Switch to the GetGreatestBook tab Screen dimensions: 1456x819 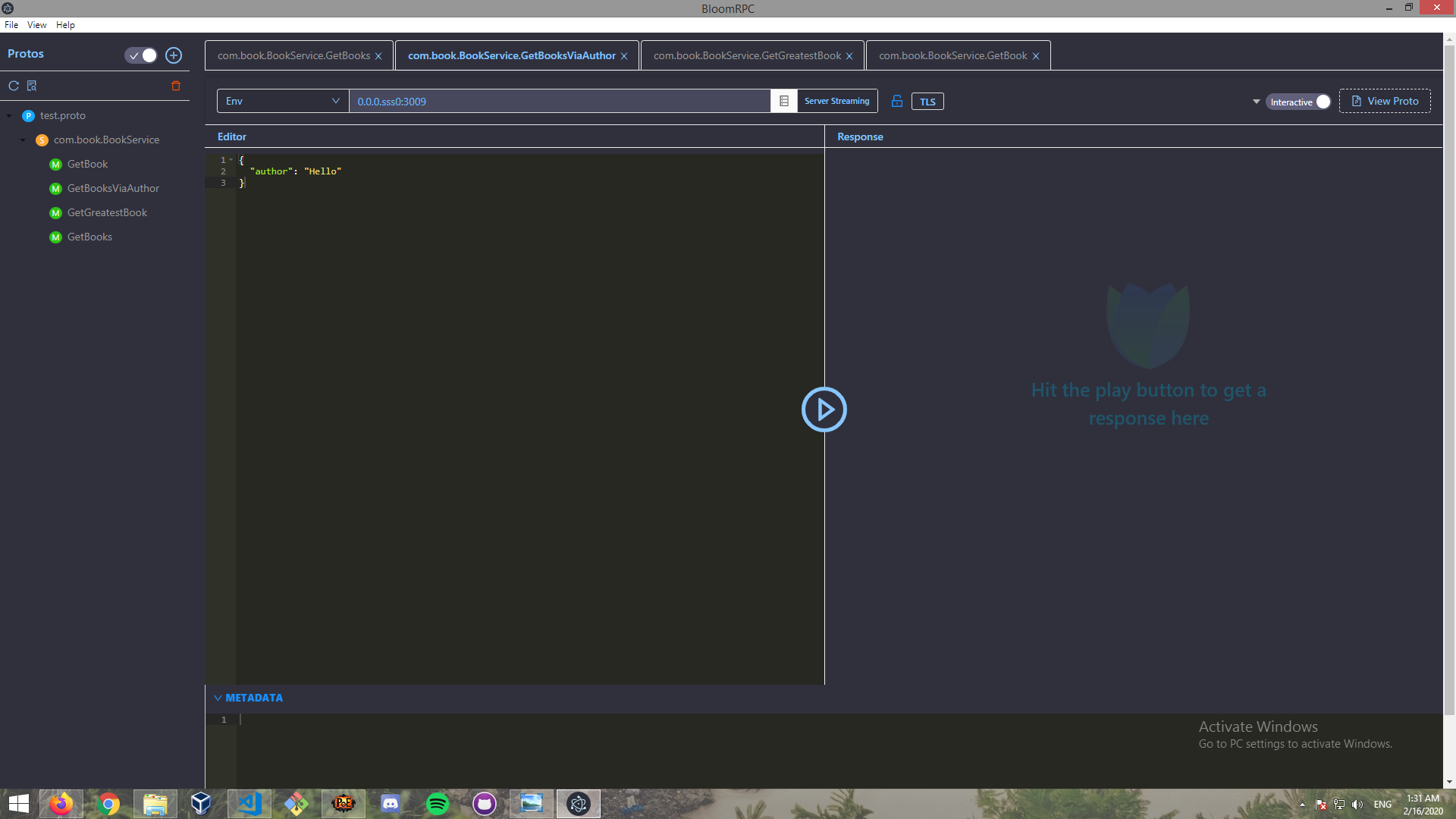coord(747,55)
